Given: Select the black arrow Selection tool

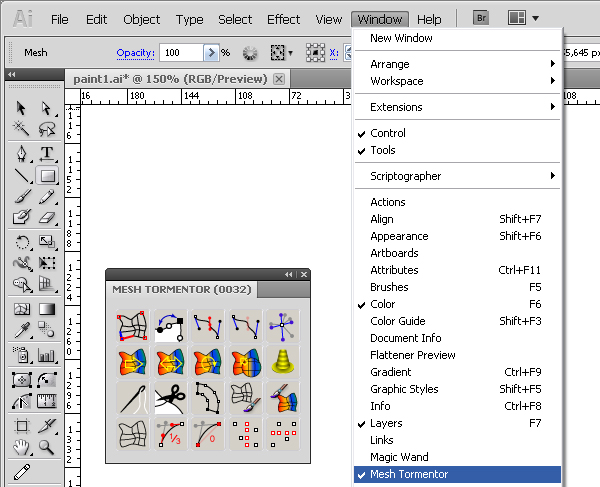Looking at the screenshot, I should coord(21,108).
